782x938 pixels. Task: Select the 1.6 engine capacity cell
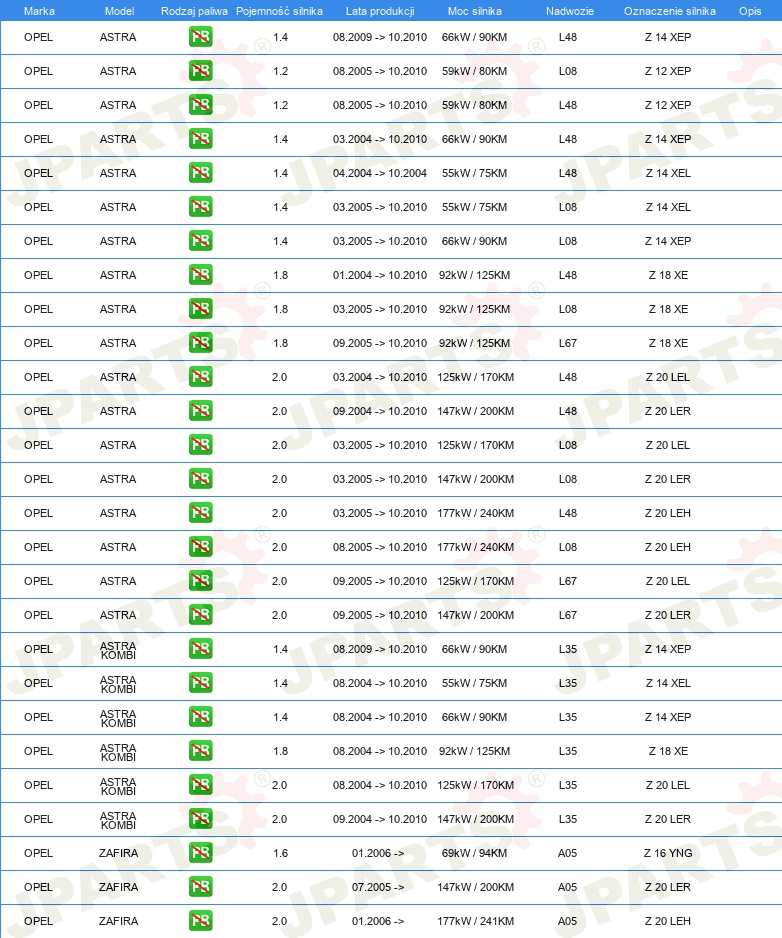pos(280,853)
